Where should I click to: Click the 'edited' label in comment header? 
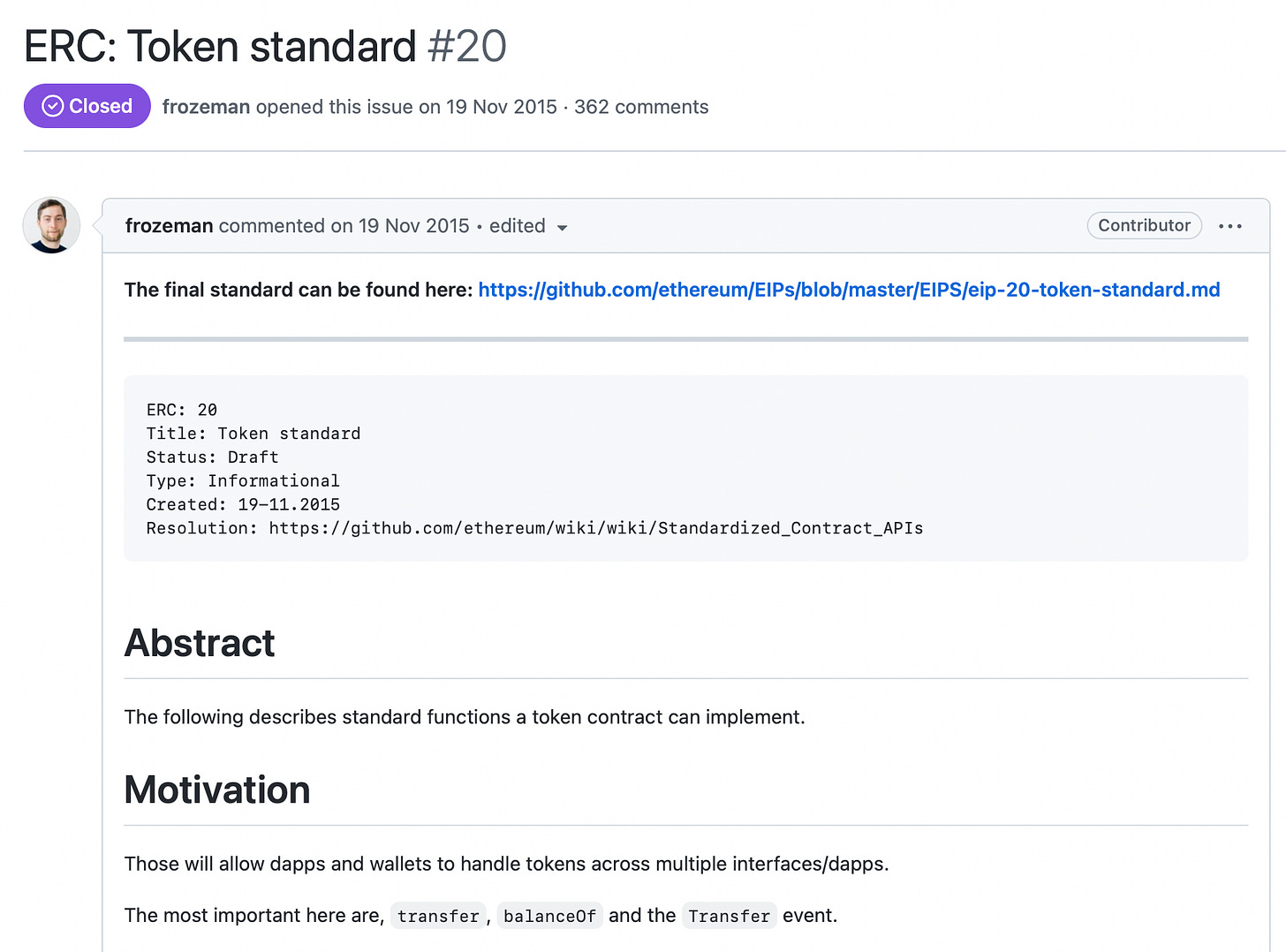click(x=517, y=226)
